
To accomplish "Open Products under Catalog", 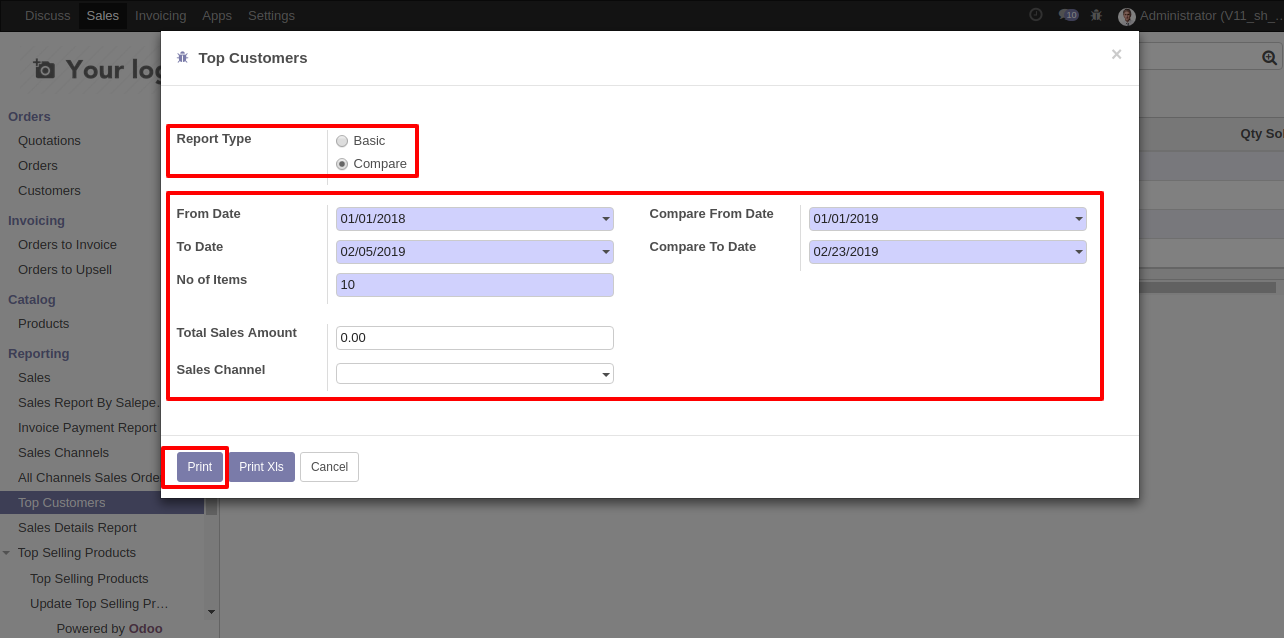I will click(43, 324).
